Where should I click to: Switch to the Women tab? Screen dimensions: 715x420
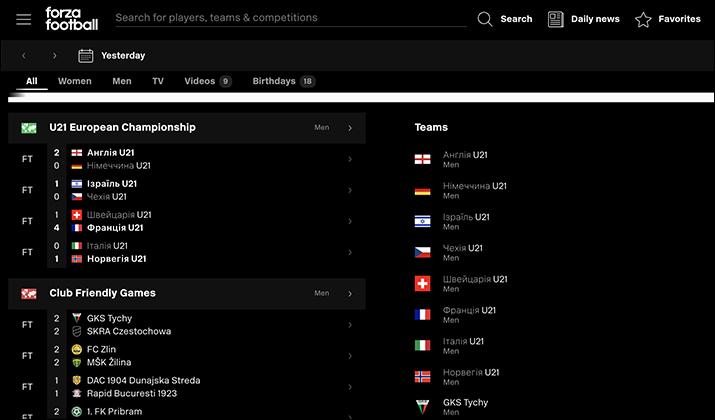(75, 81)
